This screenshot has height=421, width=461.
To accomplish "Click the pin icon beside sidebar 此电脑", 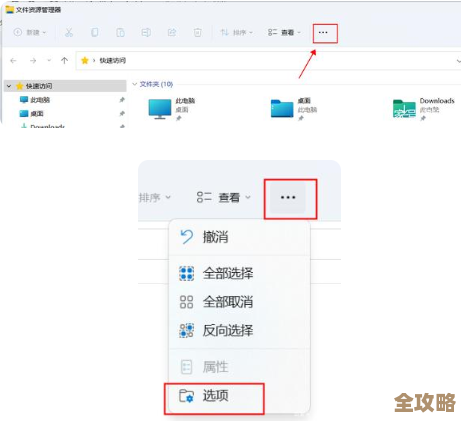I will click(122, 100).
